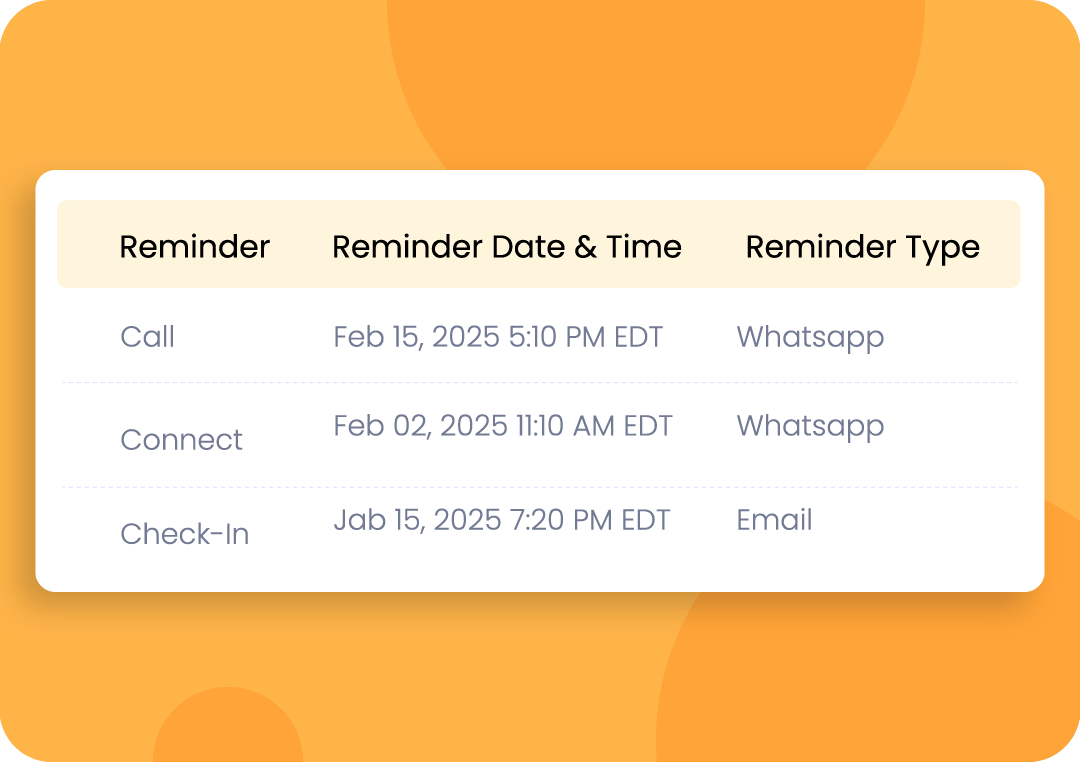Click the cream-colored table header bar
Image resolution: width=1080 pixels, height=762 pixels.
[539, 244]
